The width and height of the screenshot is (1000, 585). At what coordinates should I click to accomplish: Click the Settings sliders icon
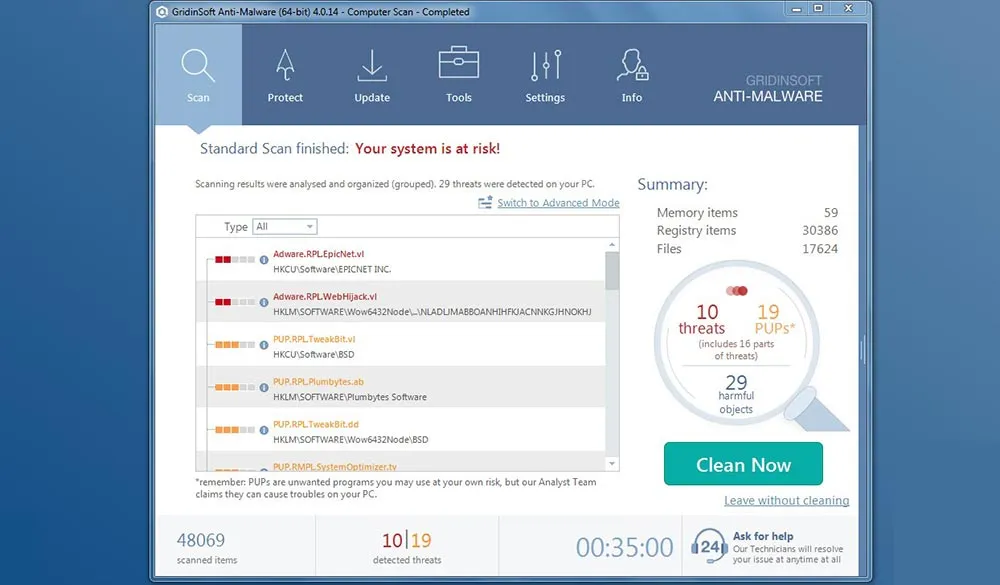point(545,64)
